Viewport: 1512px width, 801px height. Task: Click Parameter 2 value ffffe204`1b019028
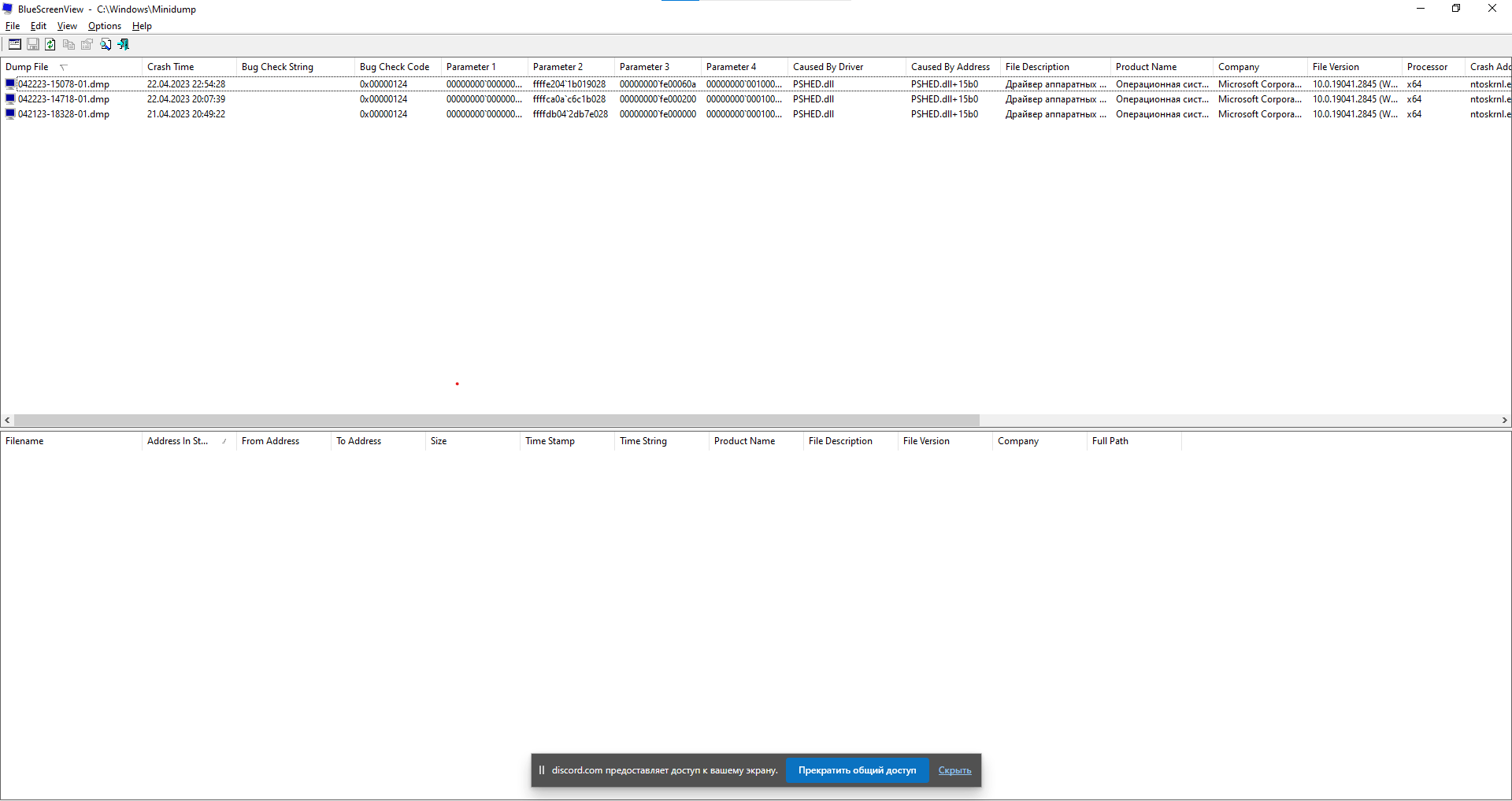(x=569, y=84)
